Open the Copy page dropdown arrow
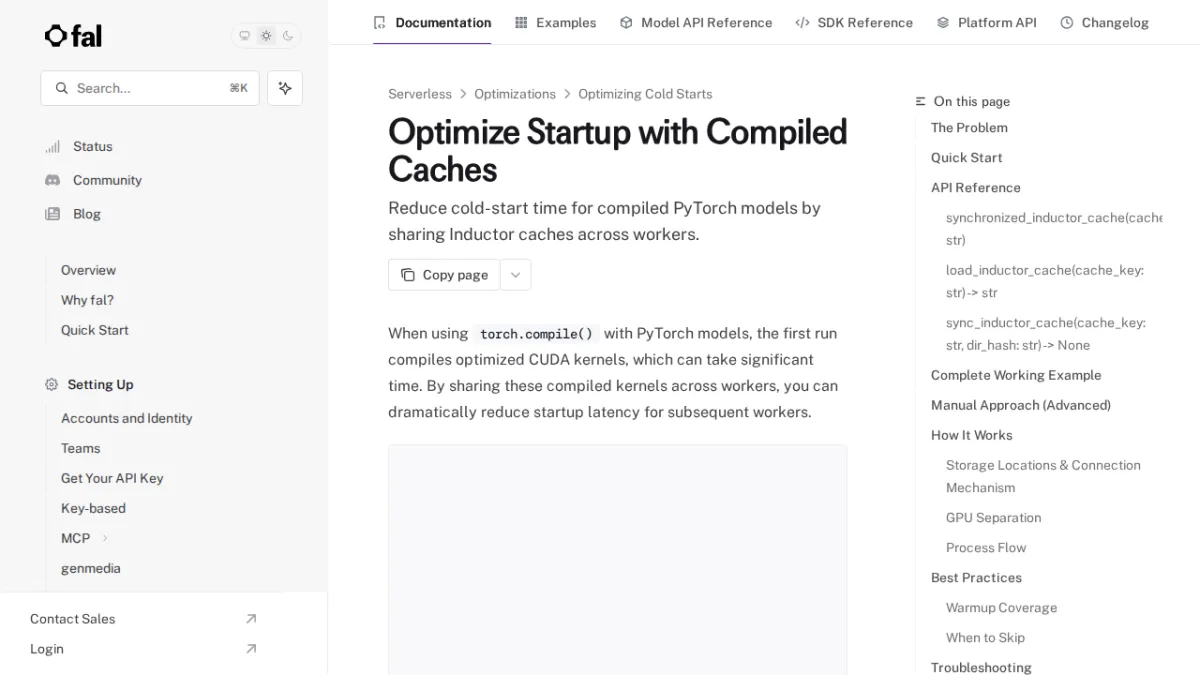This screenshot has height=675, width=1200. click(515, 275)
